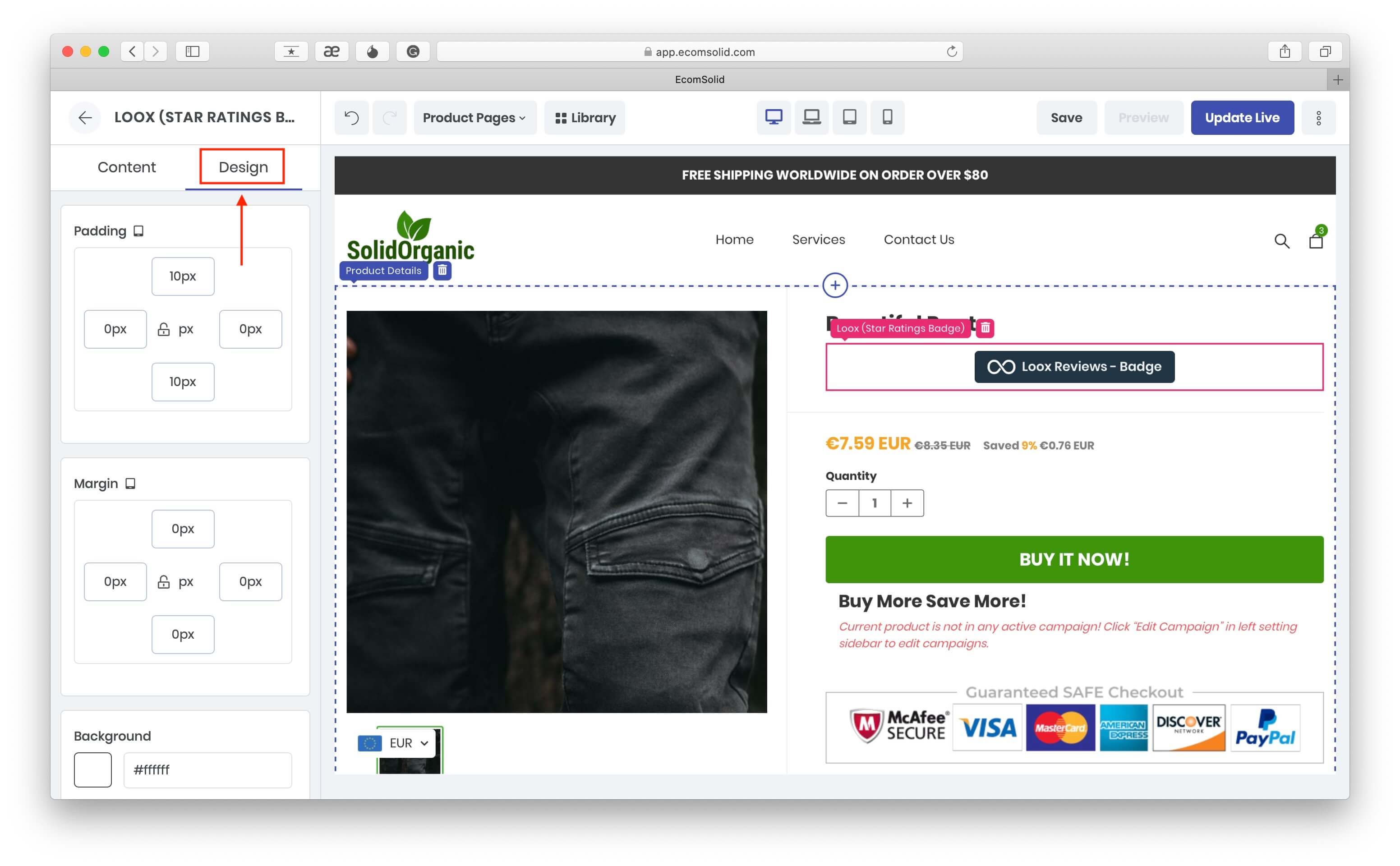
Task: Publish with Update Live button
Action: point(1242,117)
